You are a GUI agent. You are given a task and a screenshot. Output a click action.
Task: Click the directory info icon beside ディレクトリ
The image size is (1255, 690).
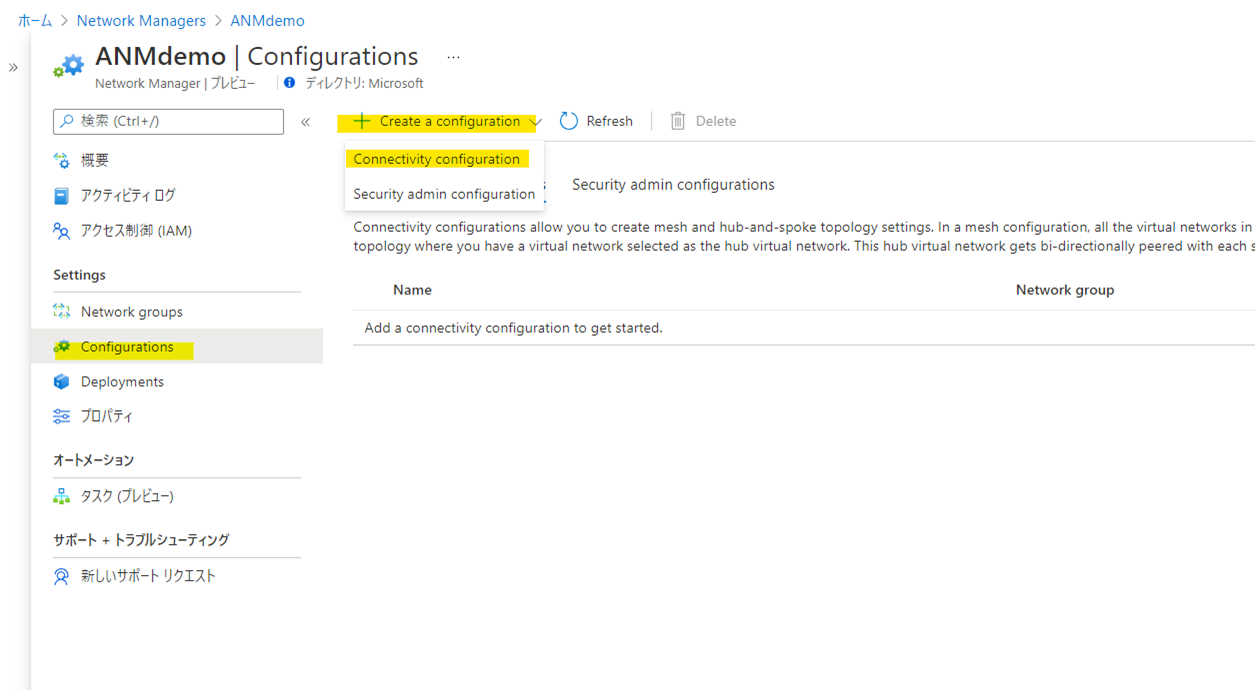290,83
